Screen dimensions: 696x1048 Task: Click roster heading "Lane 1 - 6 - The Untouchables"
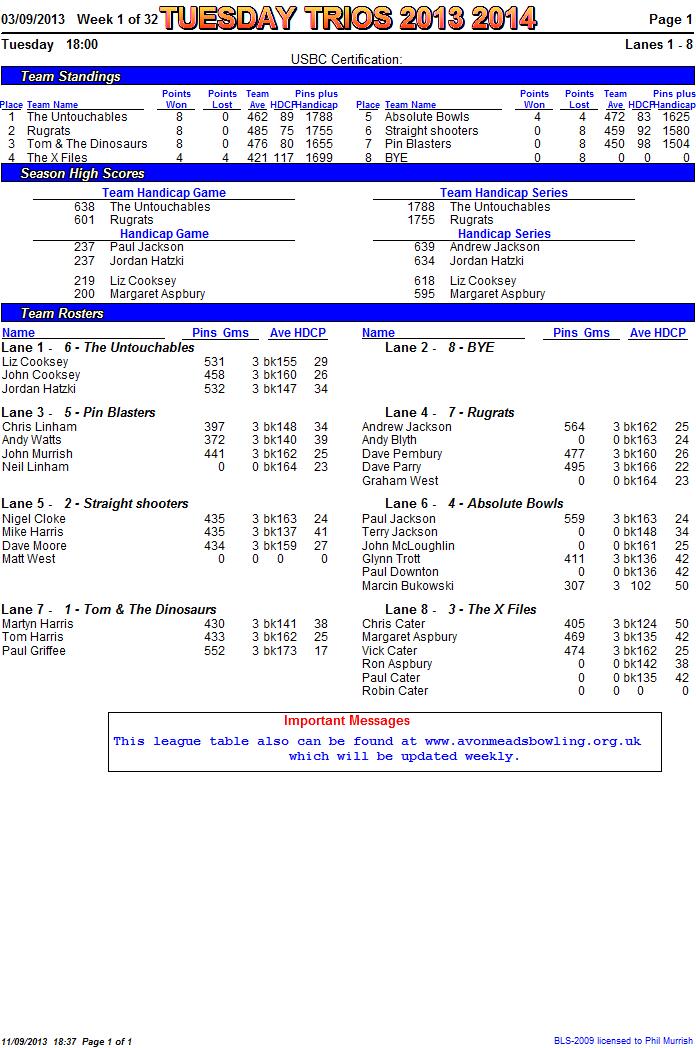pyautogui.click(x=98, y=348)
